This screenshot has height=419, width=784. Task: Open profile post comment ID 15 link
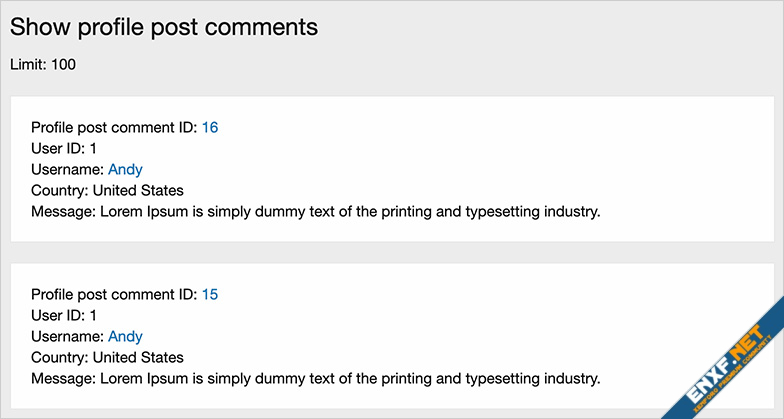coord(210,294)
